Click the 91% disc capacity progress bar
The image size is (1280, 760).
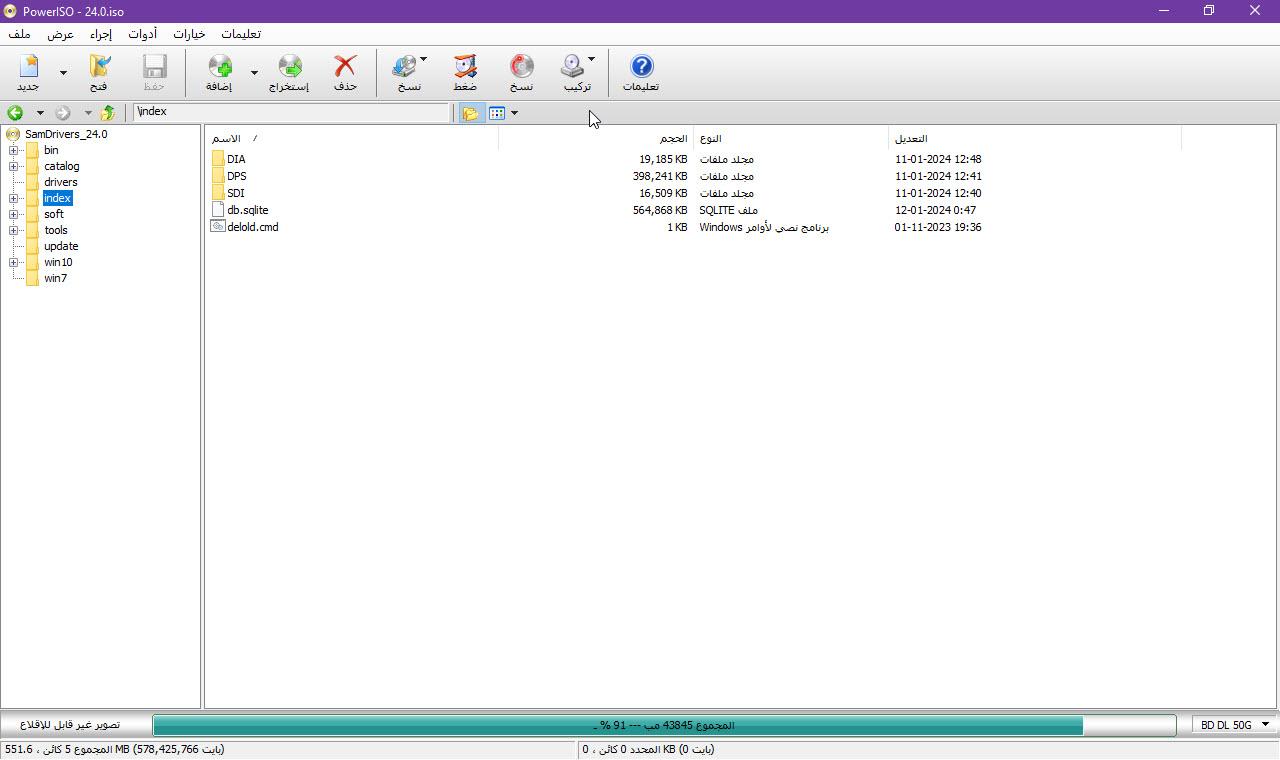click(664, 725)
